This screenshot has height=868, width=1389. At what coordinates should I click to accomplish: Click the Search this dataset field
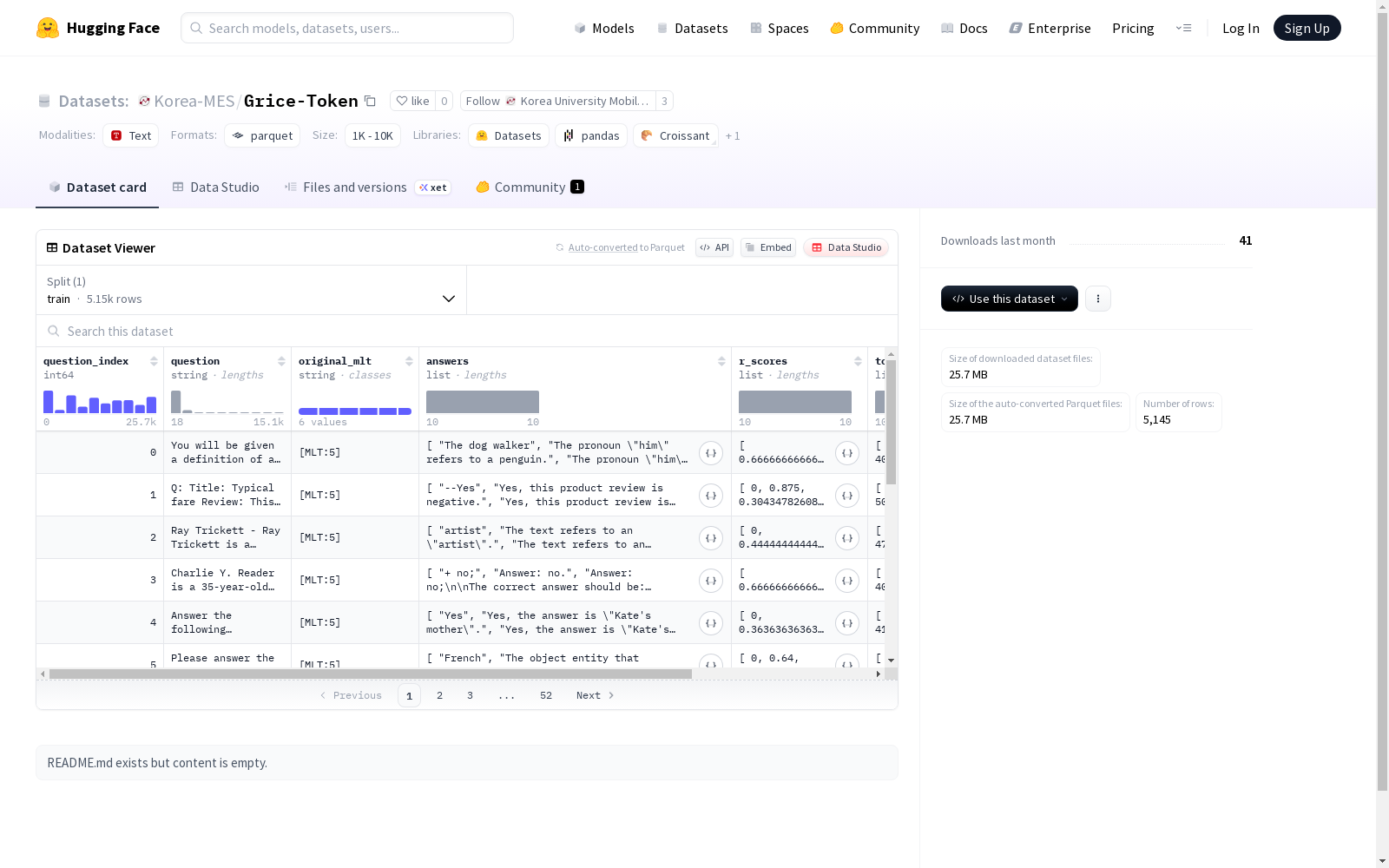[x=467, y=331]
